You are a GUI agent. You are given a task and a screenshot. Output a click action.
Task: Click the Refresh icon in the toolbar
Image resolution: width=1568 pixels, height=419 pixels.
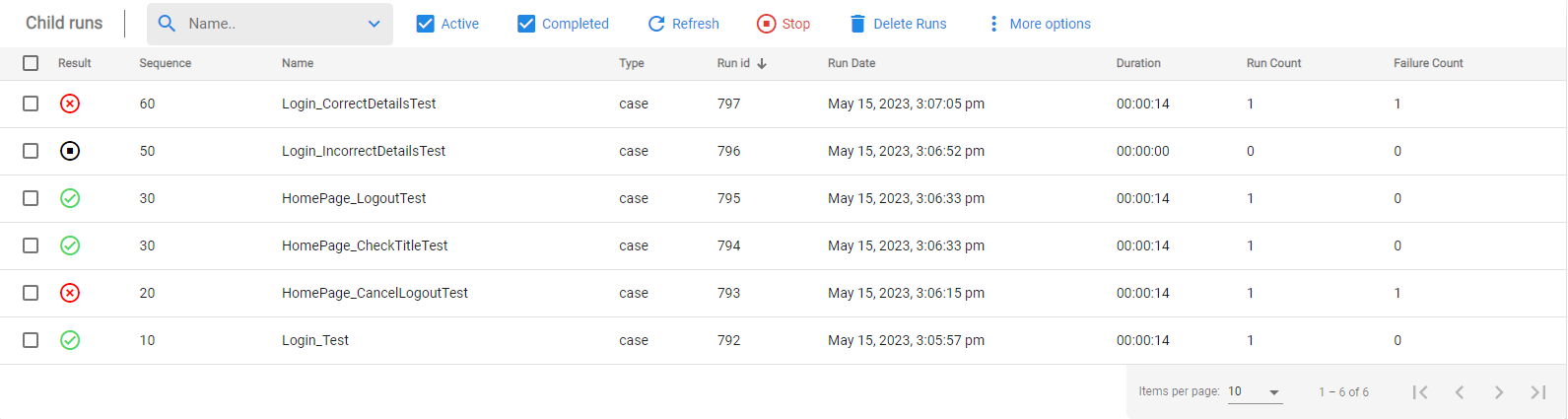click(x=656, y=24)
